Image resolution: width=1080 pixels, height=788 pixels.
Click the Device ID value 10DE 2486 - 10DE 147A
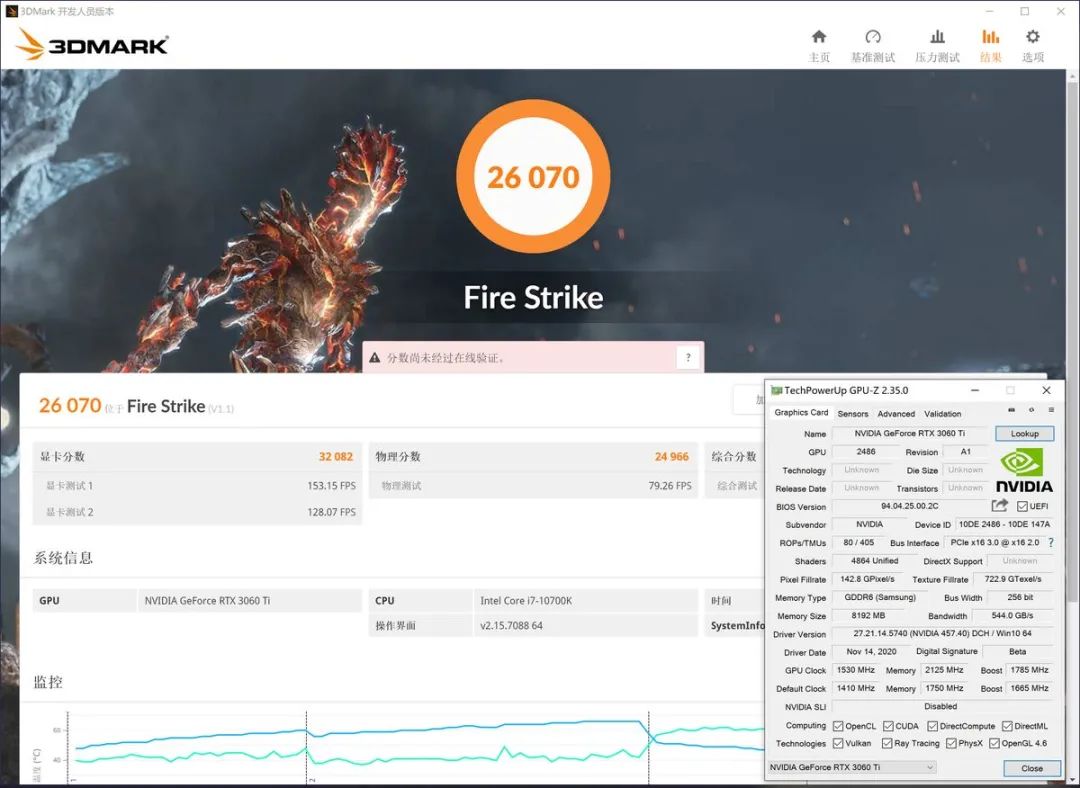click(1004, 525)
